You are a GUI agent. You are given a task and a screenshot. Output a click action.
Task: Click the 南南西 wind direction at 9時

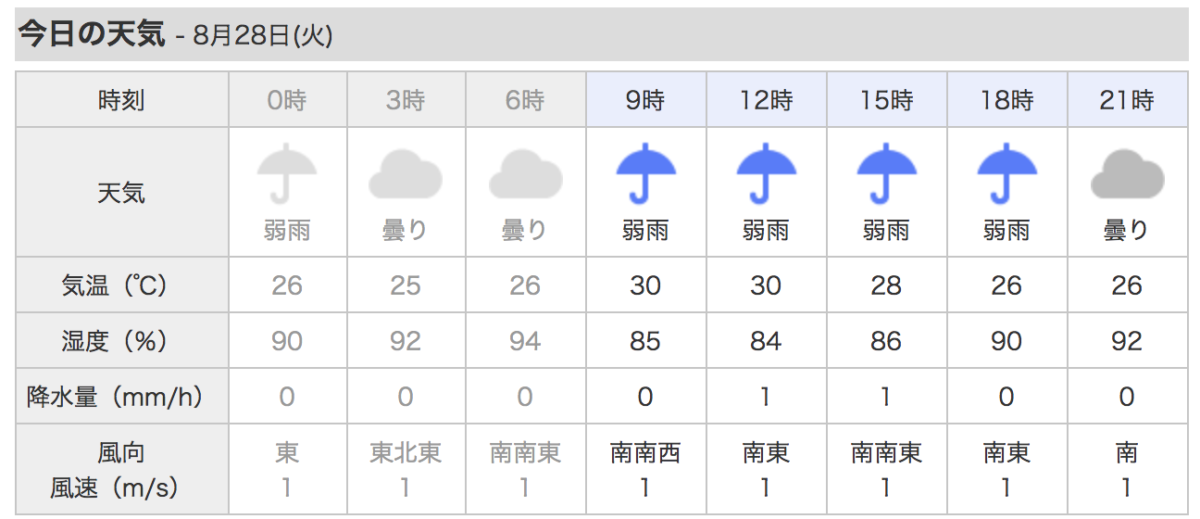click(645, 453)
